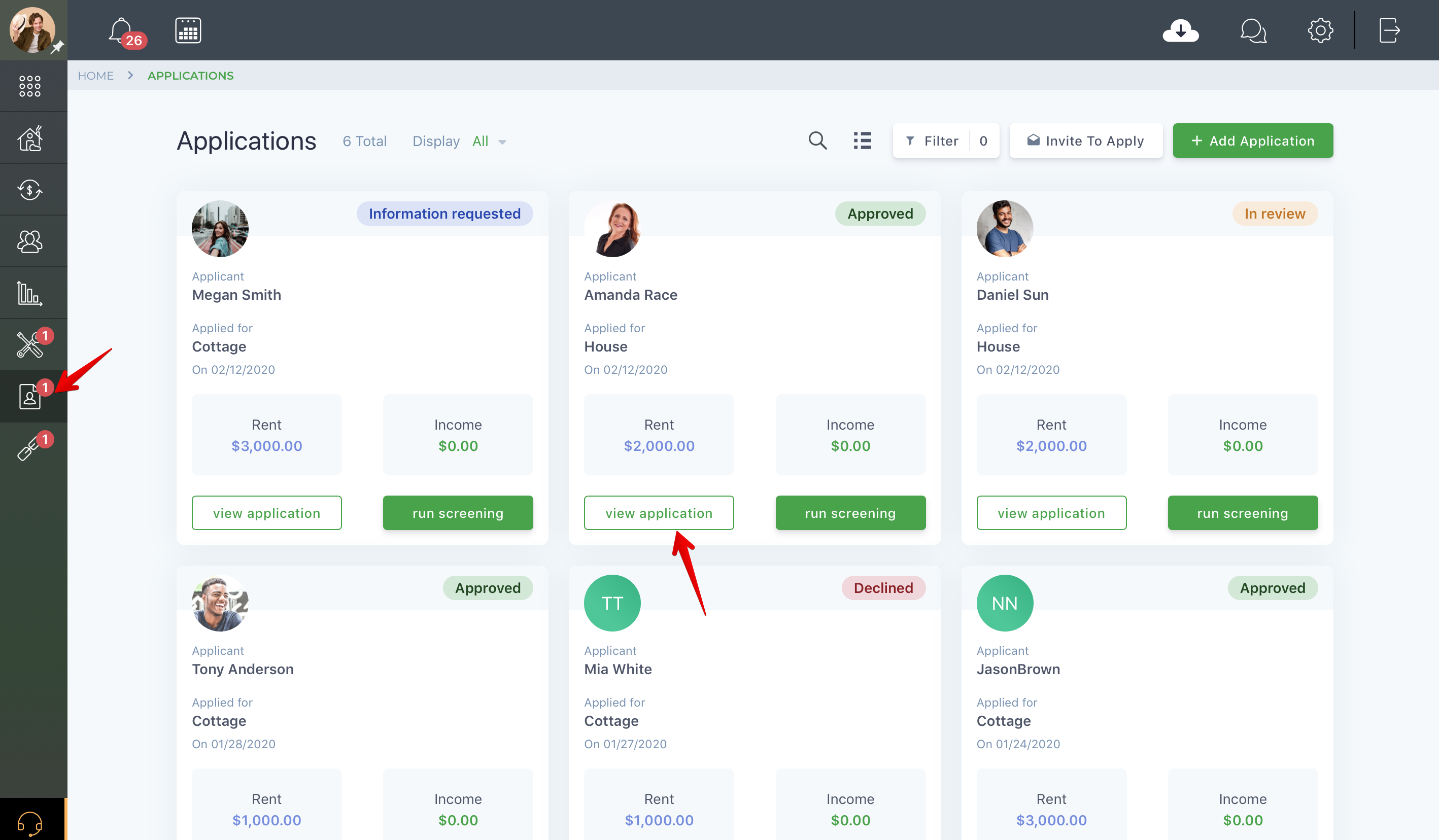Click APPLICATIONS breadcrumb
The width and height of the screenshot is (1439, 840).
pos(190,76)
